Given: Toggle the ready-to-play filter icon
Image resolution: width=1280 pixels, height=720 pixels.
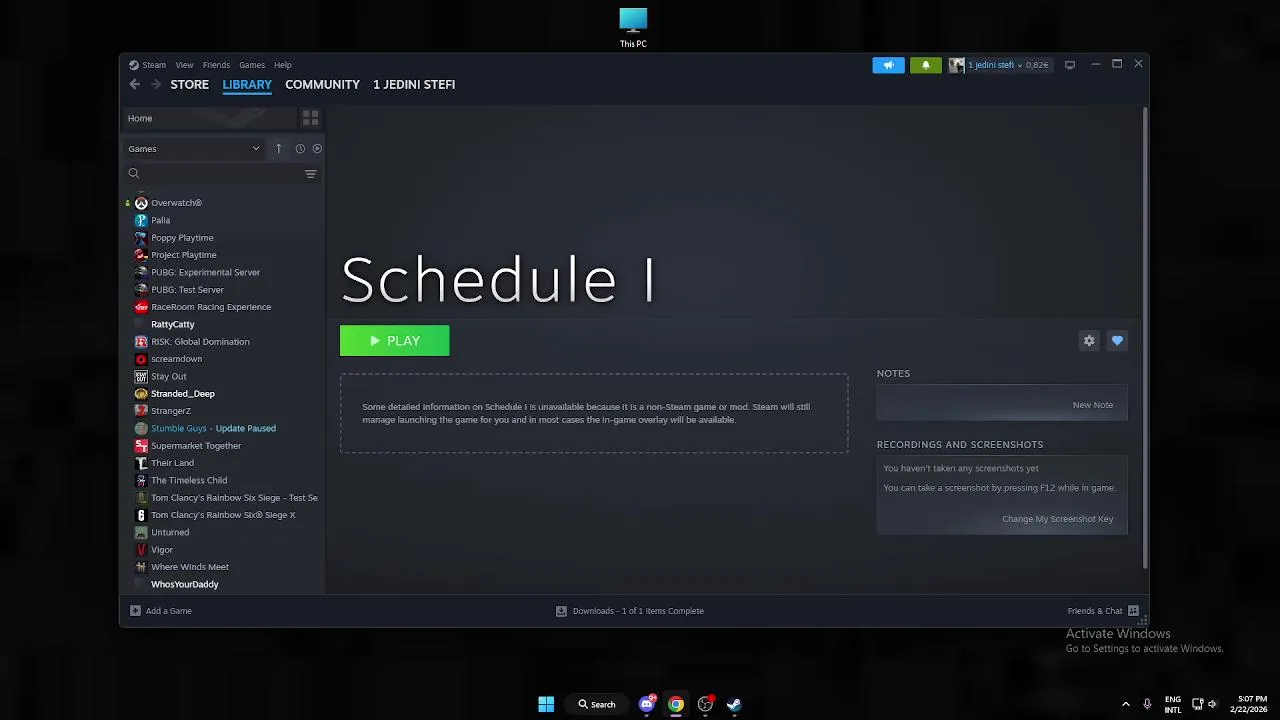Looking at the screenshot, I should coord(317,148).
